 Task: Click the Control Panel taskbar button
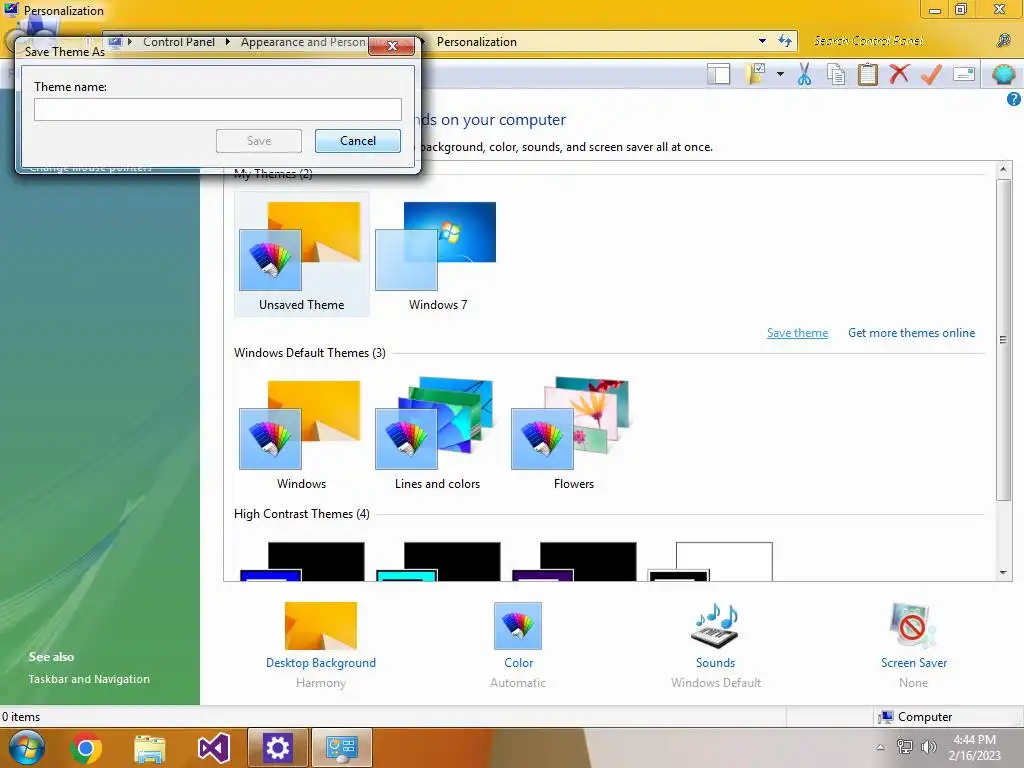coord(342,748)
